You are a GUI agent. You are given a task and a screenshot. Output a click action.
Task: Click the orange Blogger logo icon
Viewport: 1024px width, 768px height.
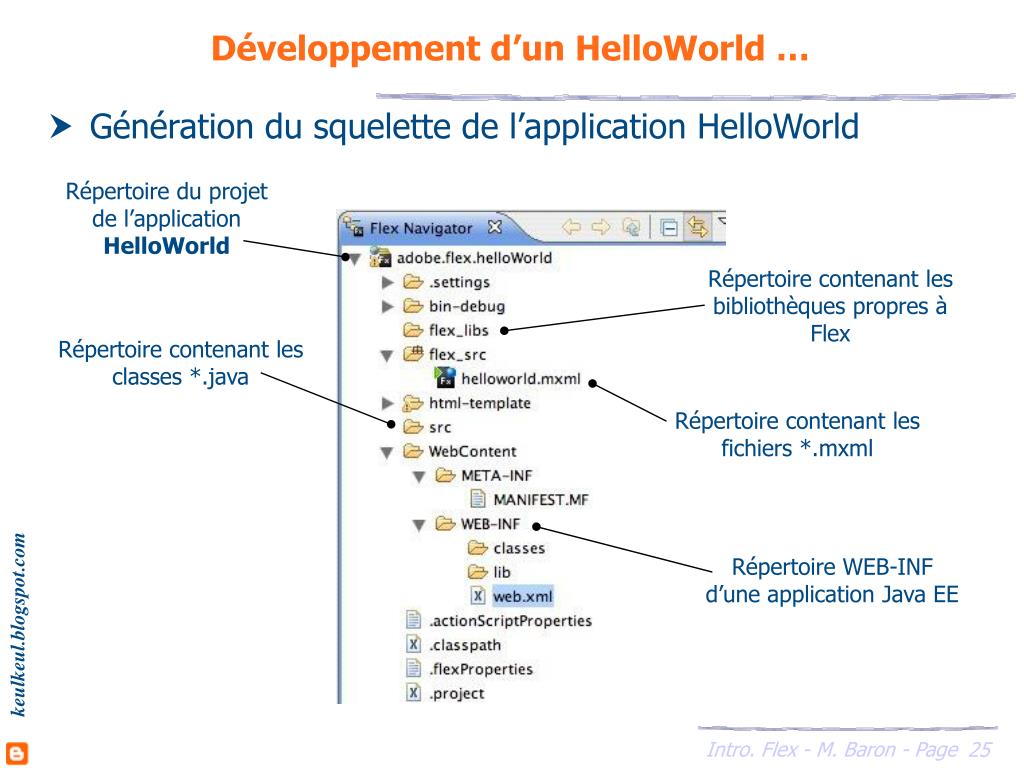click(x=17, y=753)
